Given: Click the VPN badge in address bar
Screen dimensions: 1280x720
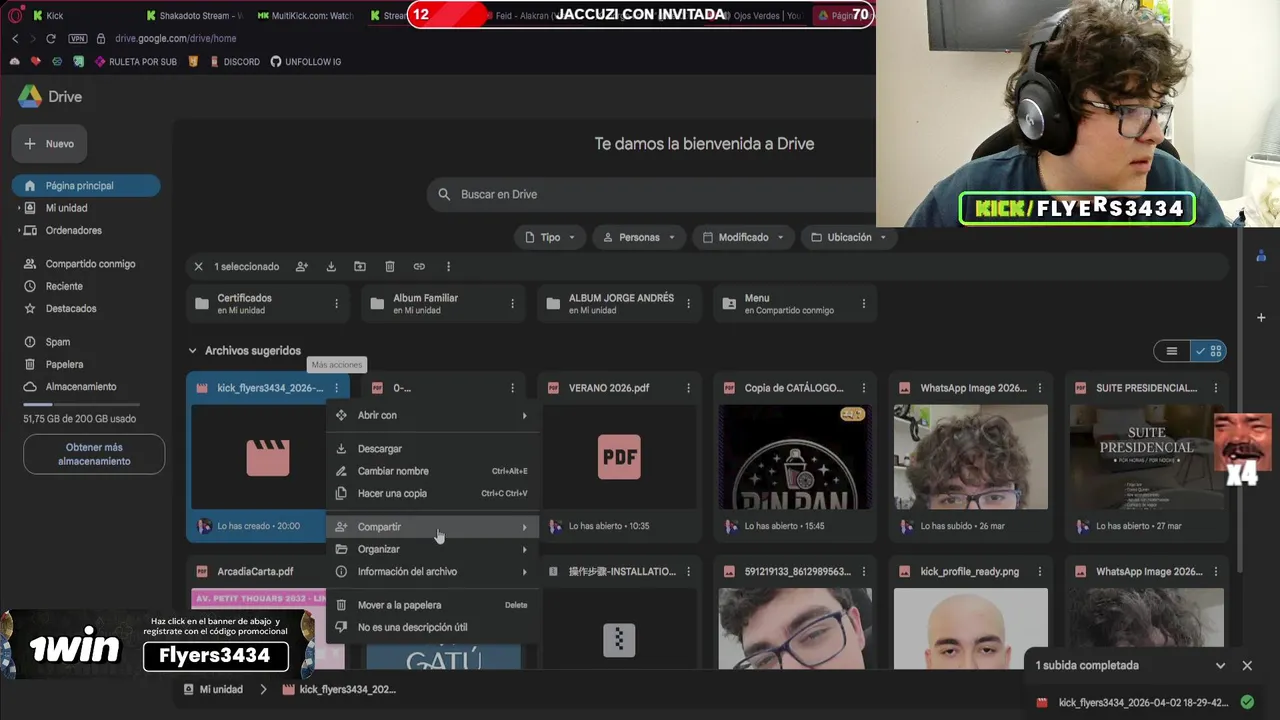Looking at the screenshot, I should point(78,38).
